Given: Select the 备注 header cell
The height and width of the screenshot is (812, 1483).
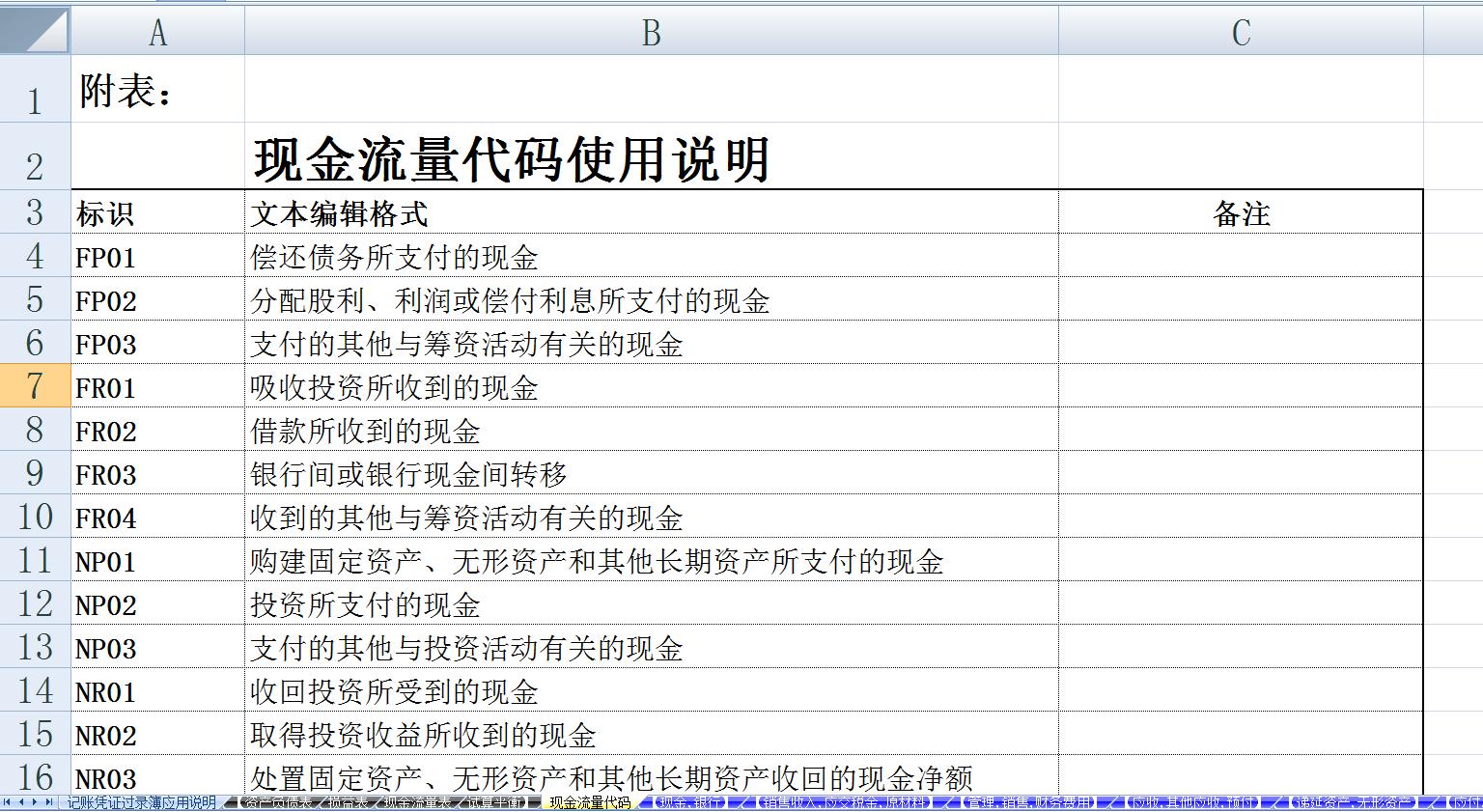Looking at the screenshot, I should (x=1242, y=213).
